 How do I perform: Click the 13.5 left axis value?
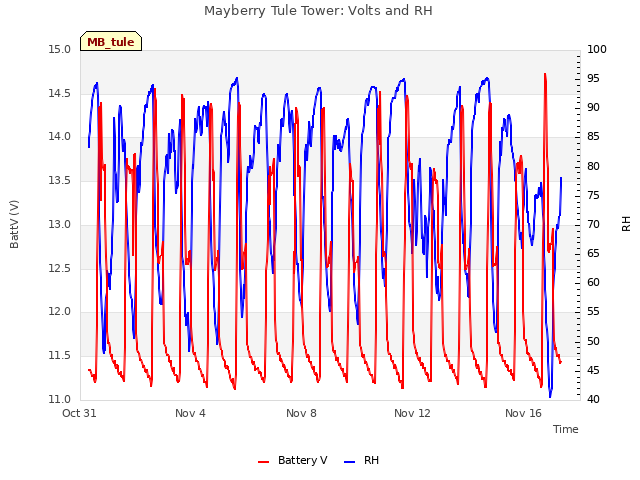pos(59,180)
